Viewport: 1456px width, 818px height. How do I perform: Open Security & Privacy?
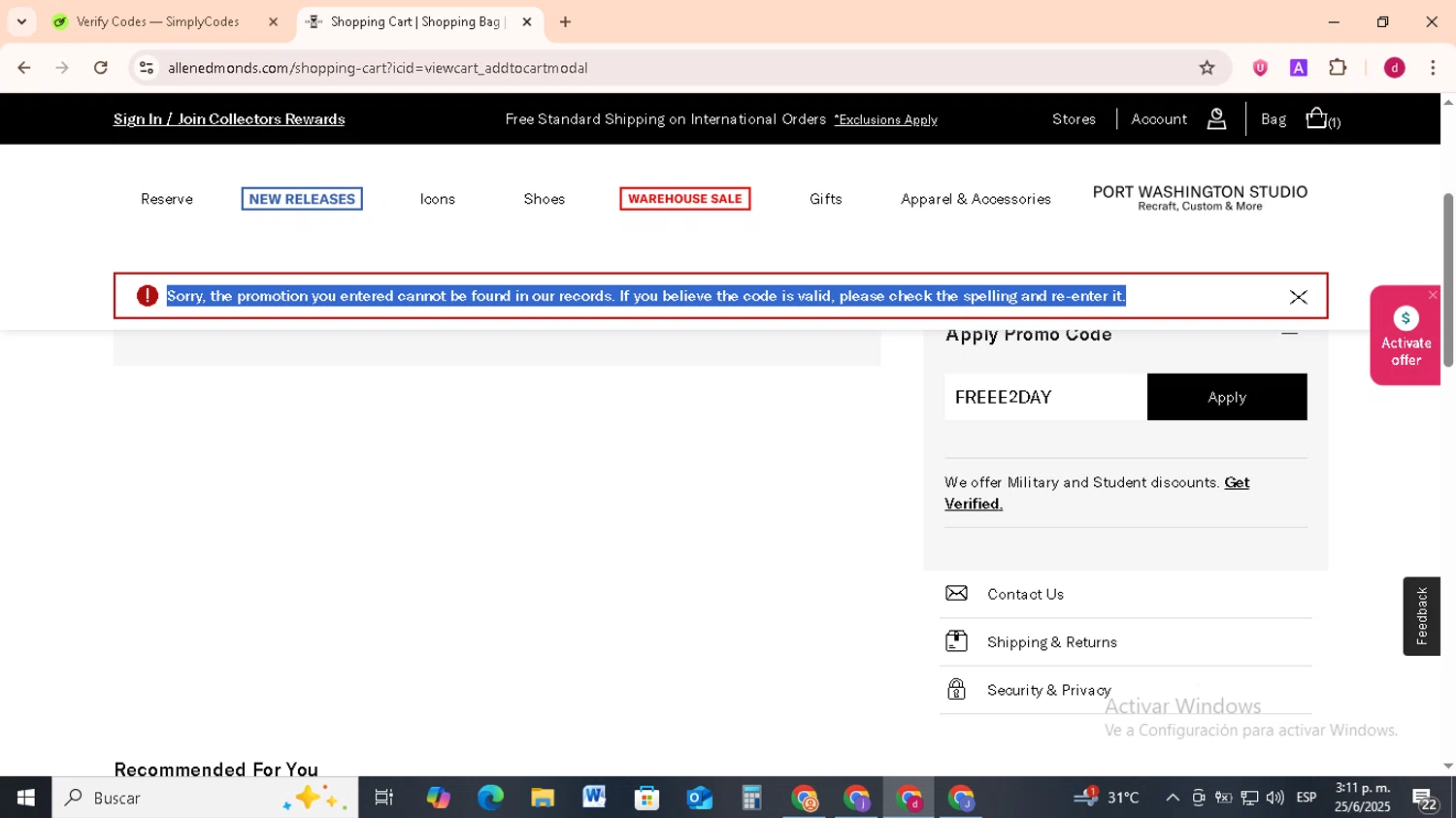click(1049, 690)
